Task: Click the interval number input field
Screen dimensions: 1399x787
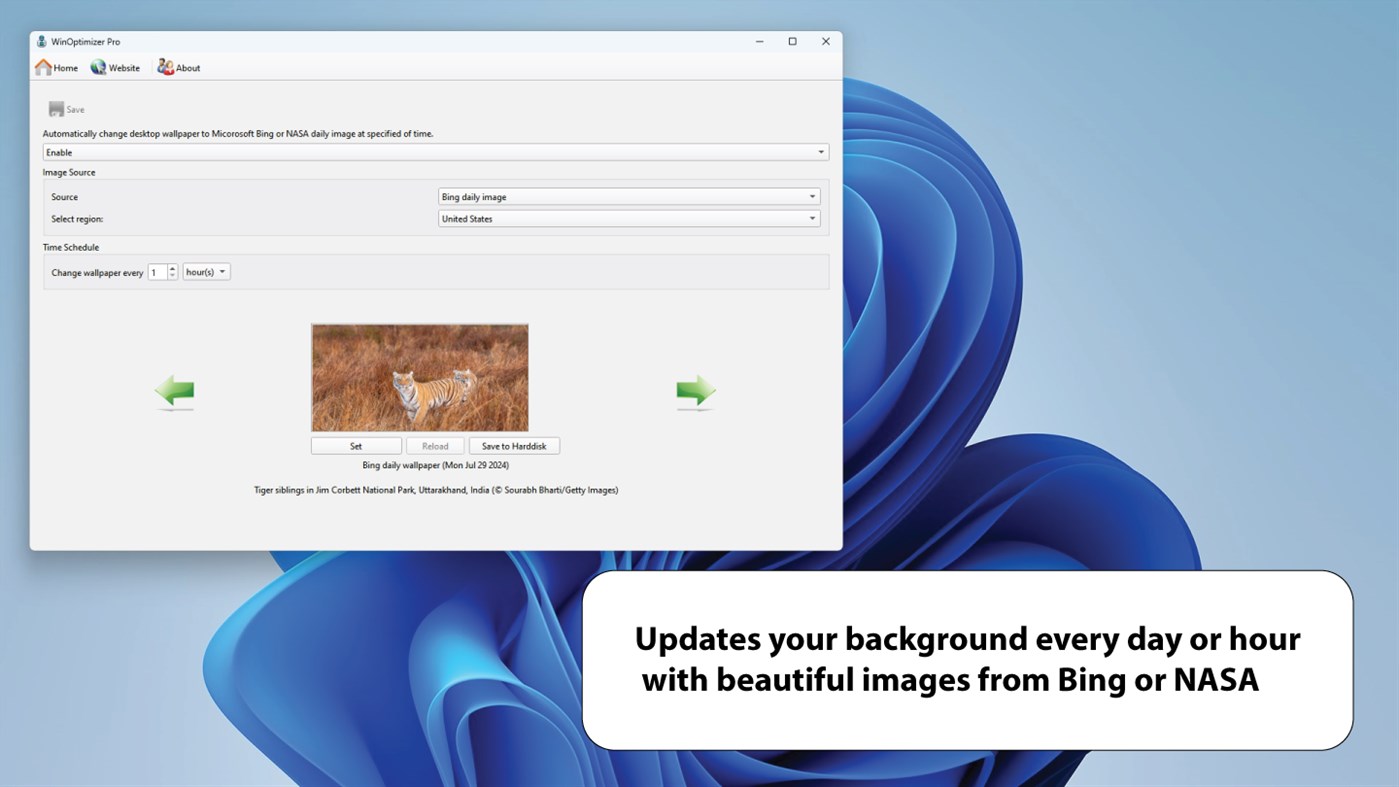Action: (x=158, y=272)
